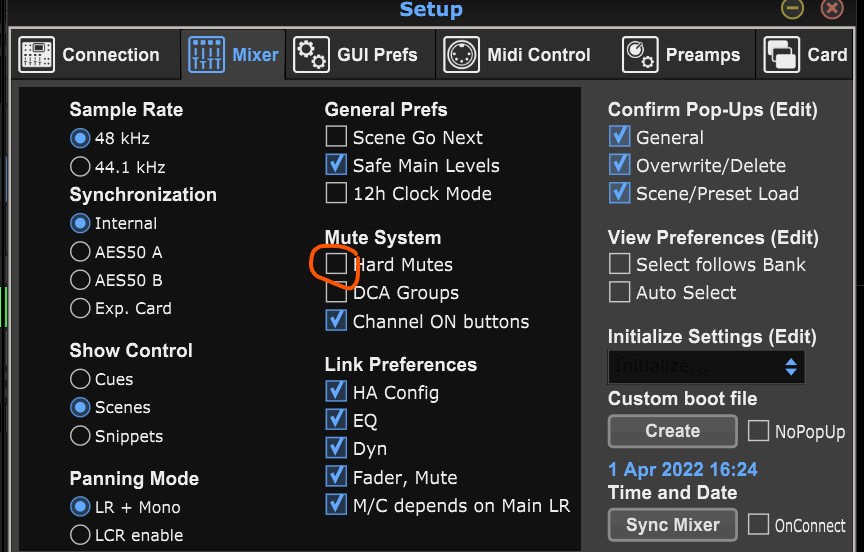
Task: Open the Preamps knob icon
Action: [x=640, y=55]
